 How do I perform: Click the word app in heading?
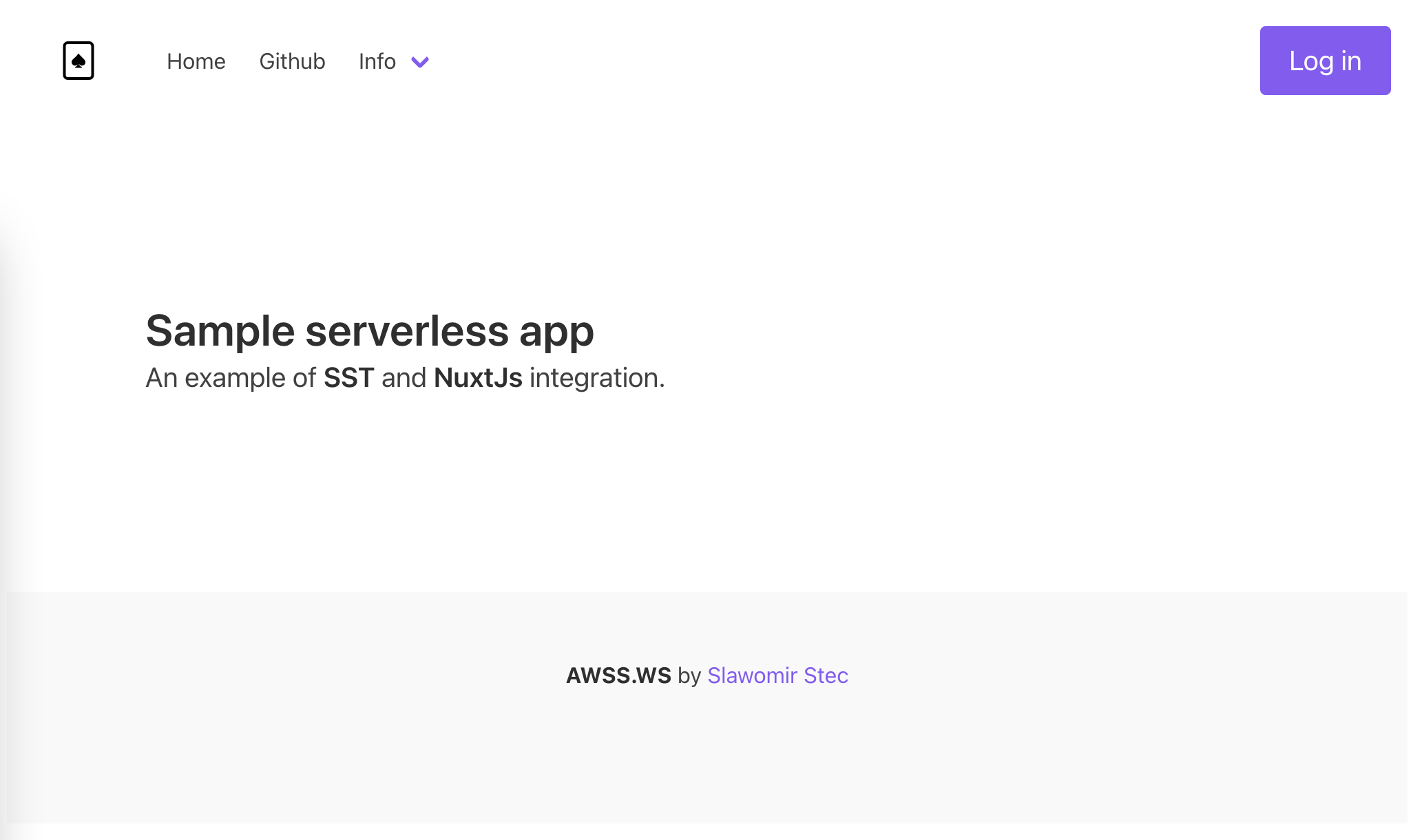[556, 333]
